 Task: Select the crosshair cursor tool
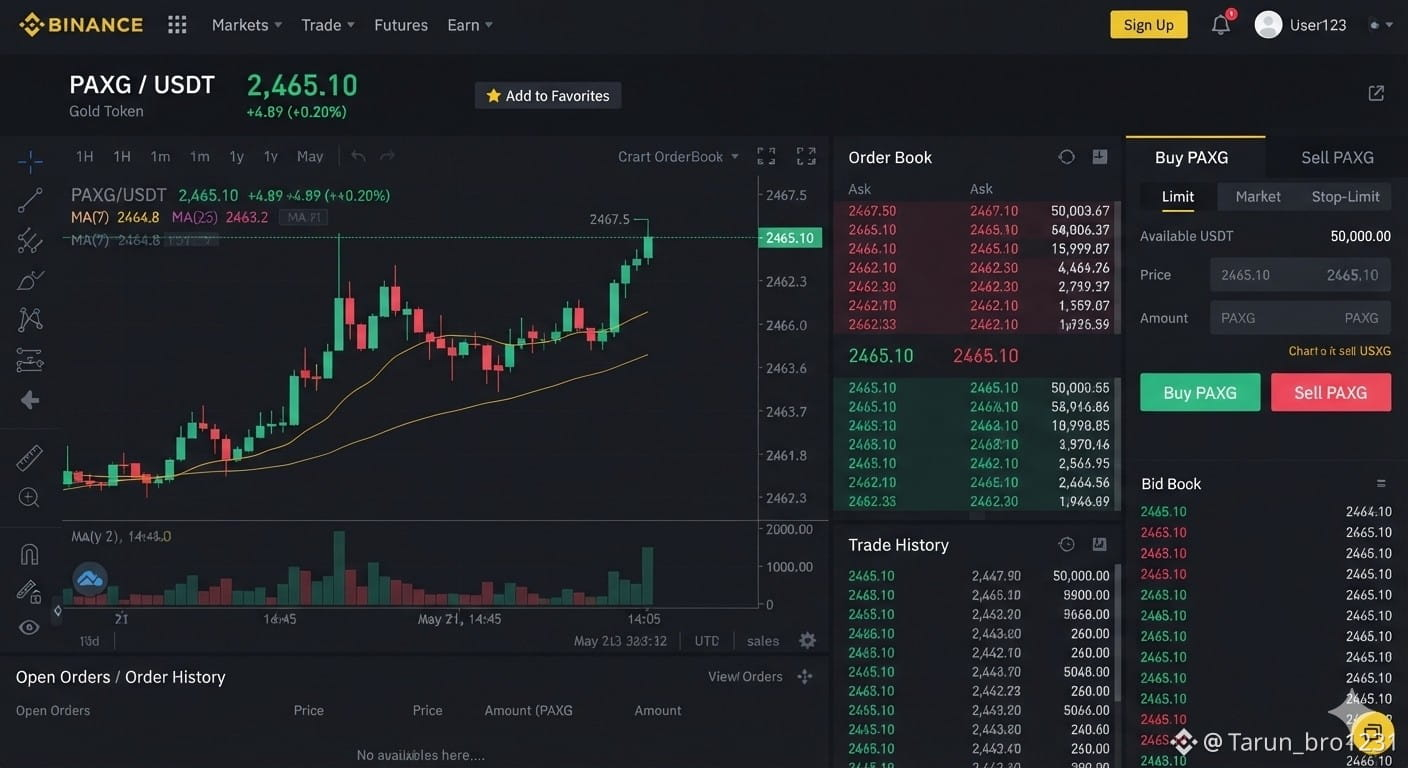pyautogui.click(x=30, y=160)
